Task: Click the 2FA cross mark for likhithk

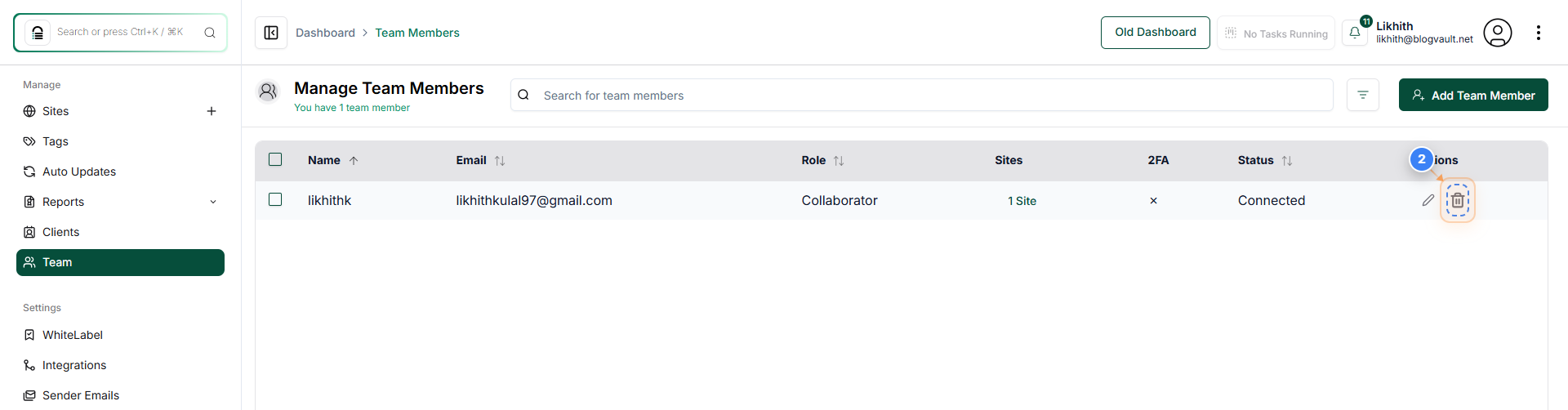Action: click(x=1153, y=201)
